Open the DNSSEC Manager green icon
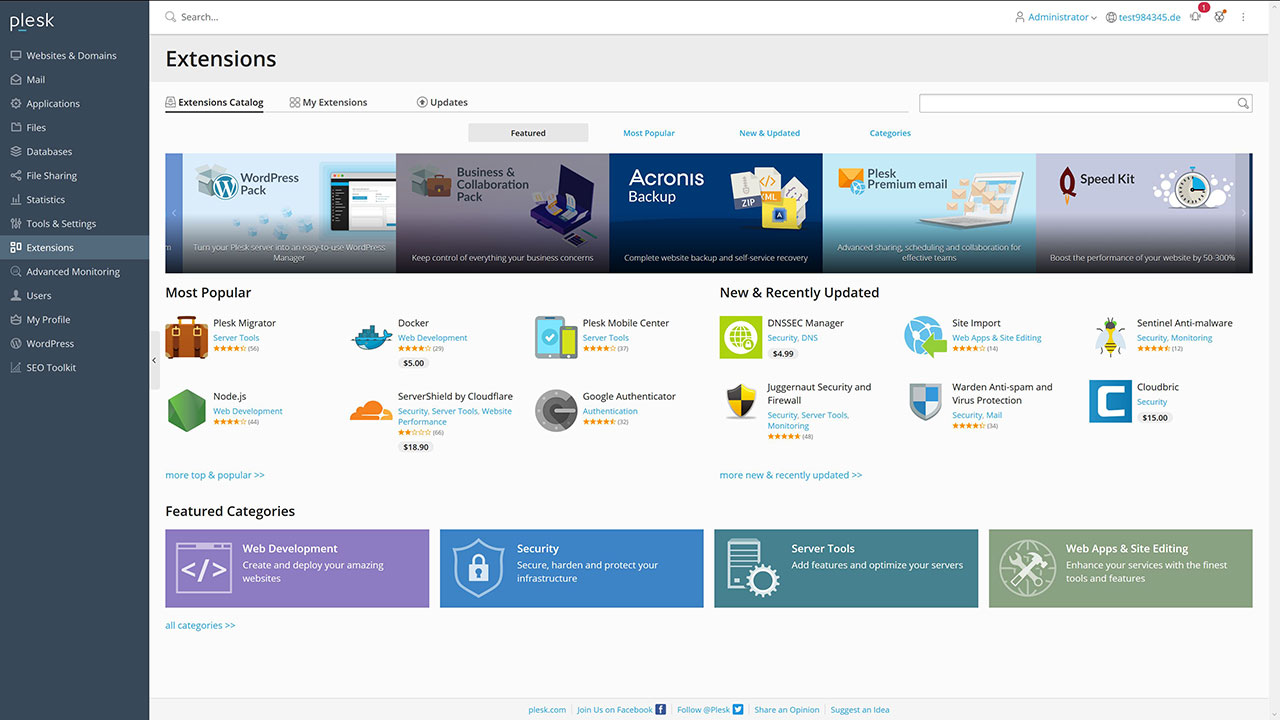The image size is (1280, 720). [x=741, y=338]
